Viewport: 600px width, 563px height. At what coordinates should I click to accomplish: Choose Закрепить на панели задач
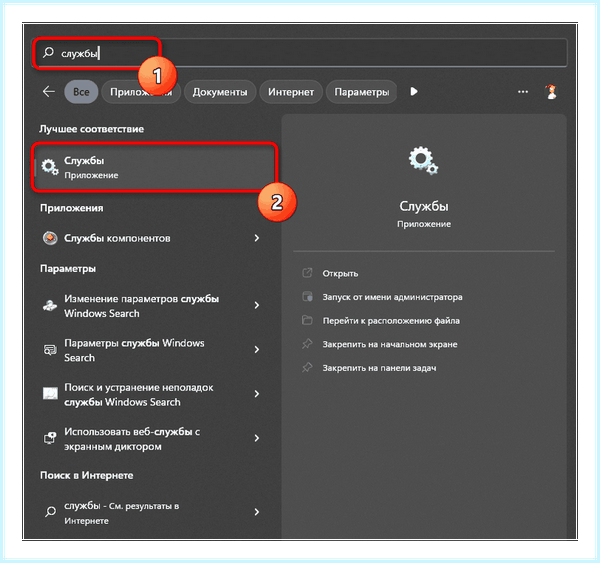[379, 368]
